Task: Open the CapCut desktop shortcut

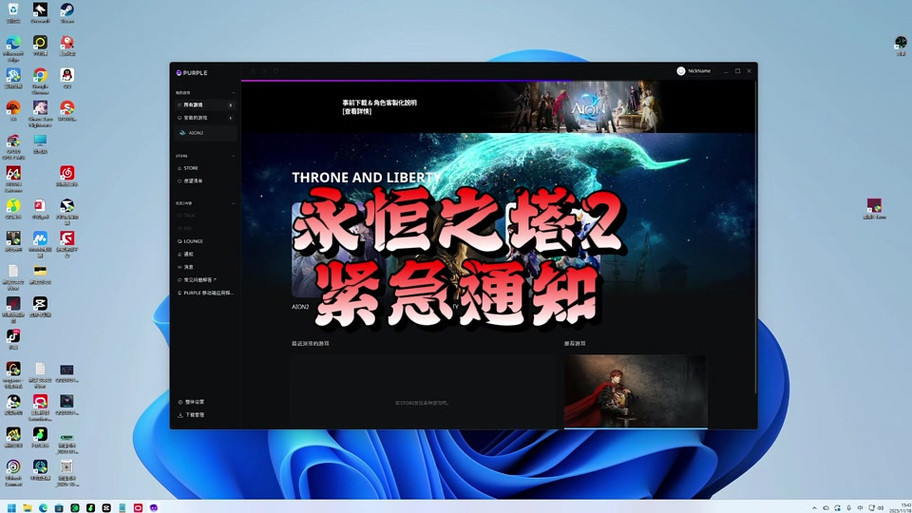Action: click(x=40, y=306)
